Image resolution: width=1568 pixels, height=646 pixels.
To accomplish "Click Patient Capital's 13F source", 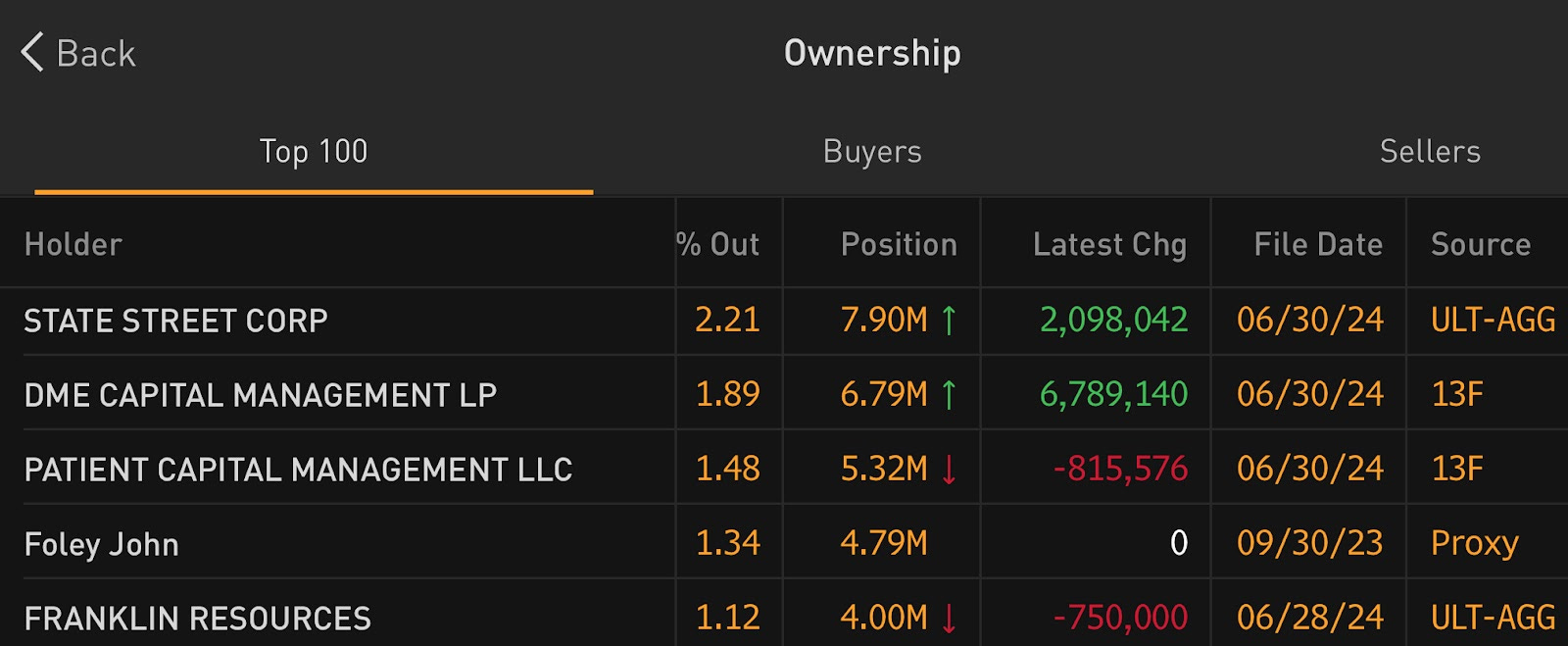I will click(1457, 469).
